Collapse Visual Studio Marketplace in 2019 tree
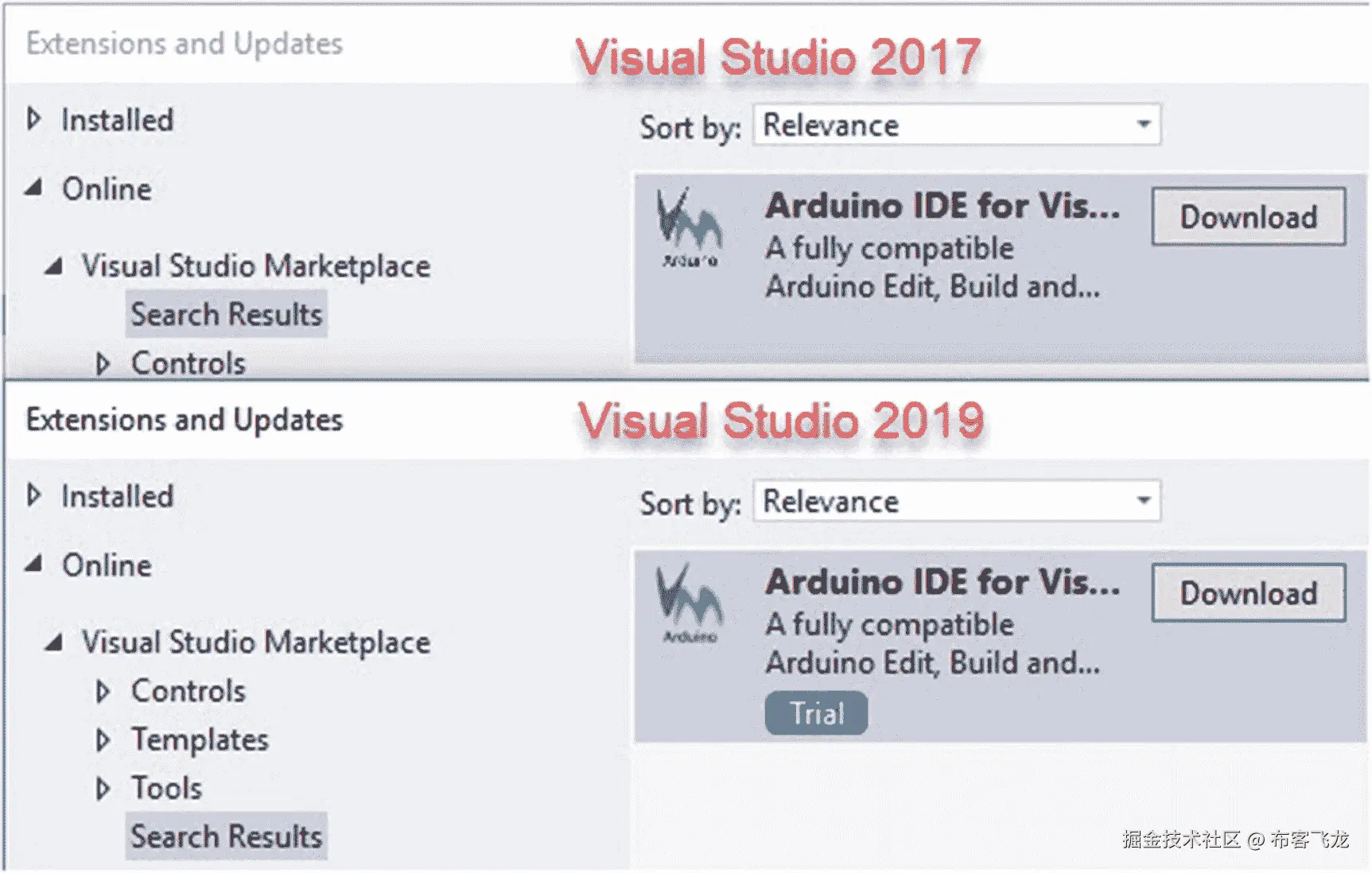This screenshot has width=1372, height=873. 54,642
